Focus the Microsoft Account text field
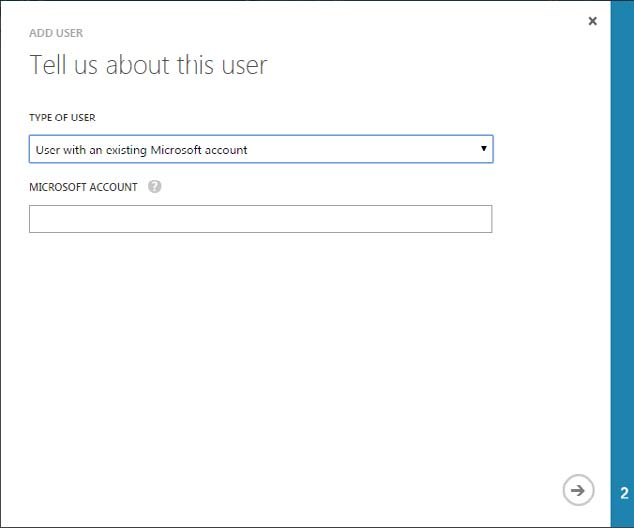This screenshot has width=634, height=528. point(260,219)
